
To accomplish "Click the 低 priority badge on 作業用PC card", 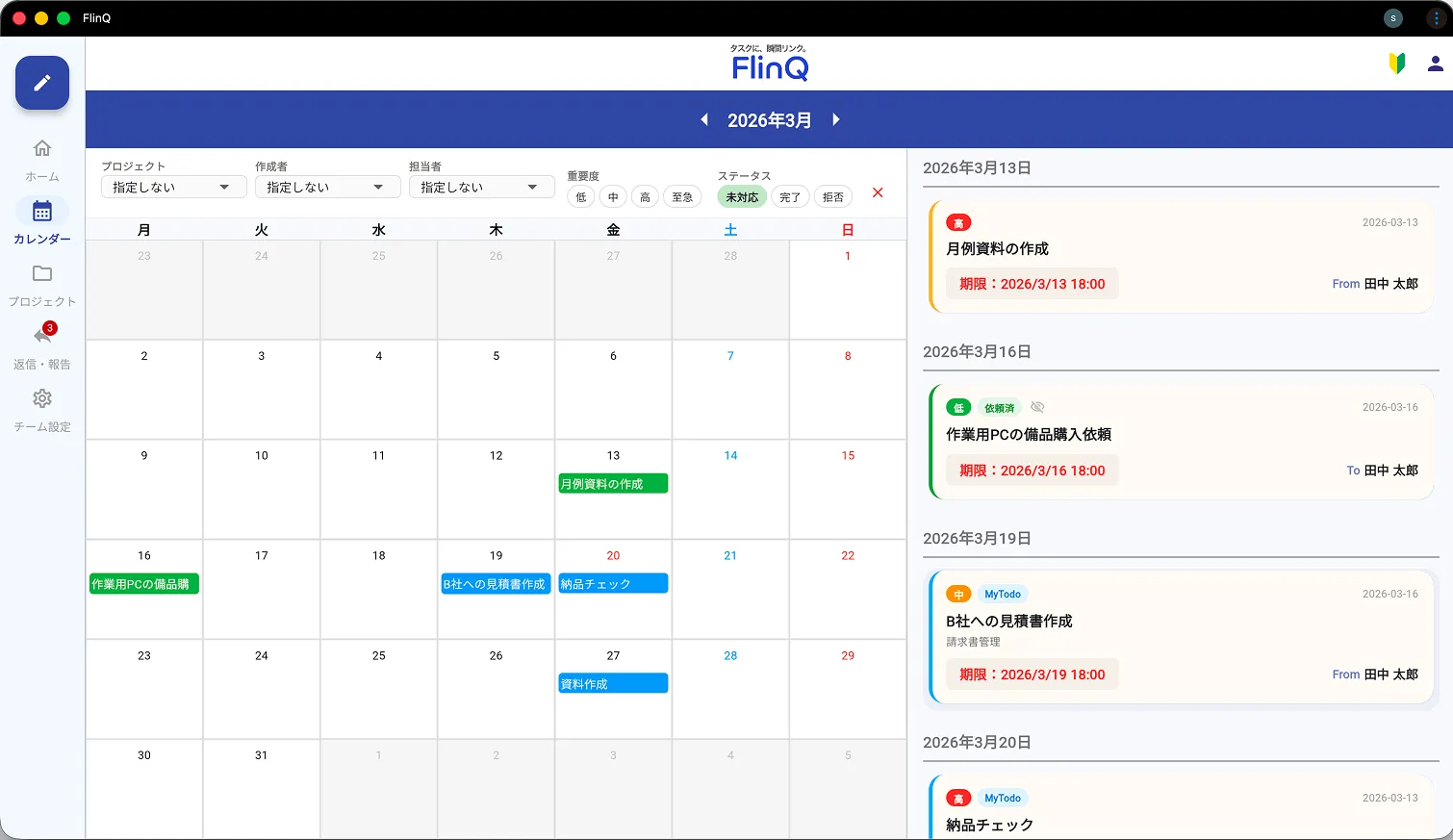I will click(x=958, y=408).
